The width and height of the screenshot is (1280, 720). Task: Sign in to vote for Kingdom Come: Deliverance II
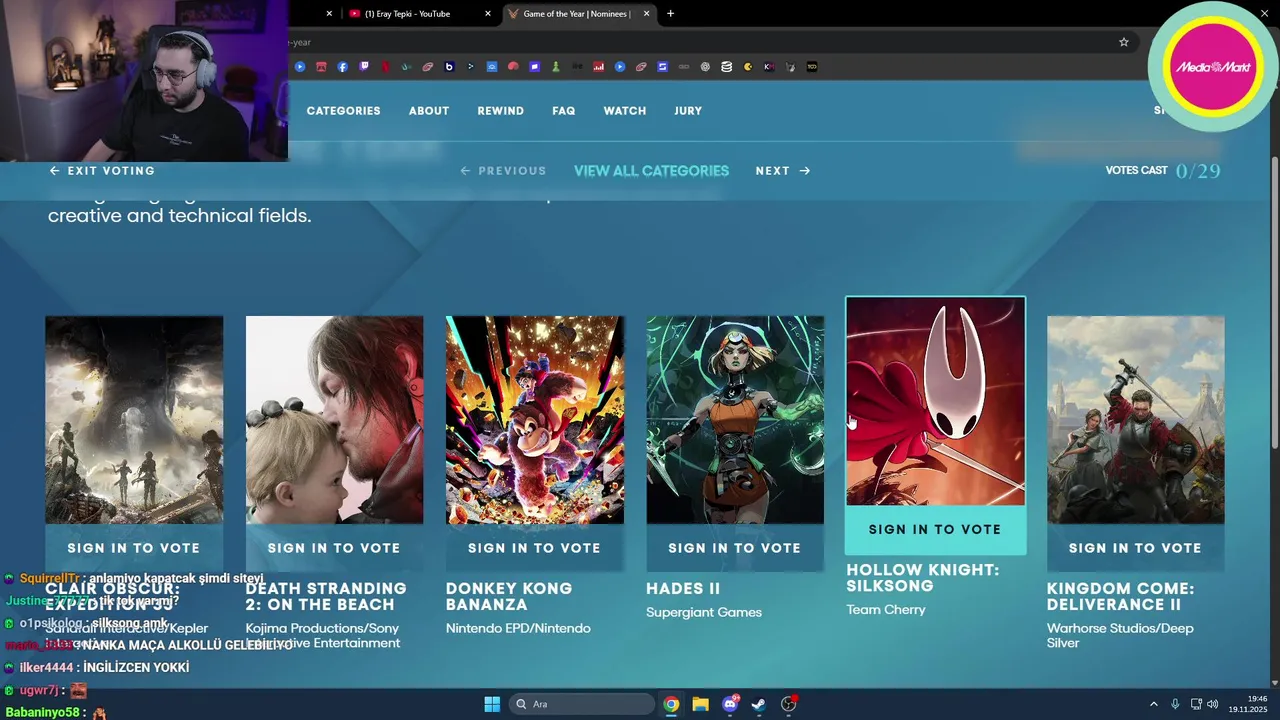click(1135, 548)
